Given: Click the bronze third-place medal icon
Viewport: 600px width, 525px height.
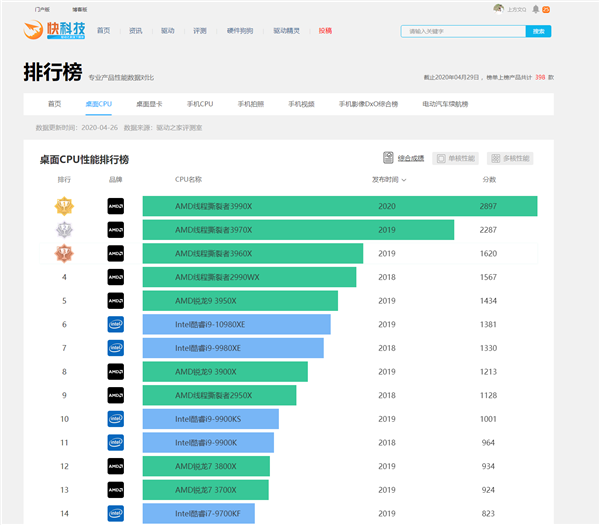Looking at the screenshot, I should pos(64,254).
